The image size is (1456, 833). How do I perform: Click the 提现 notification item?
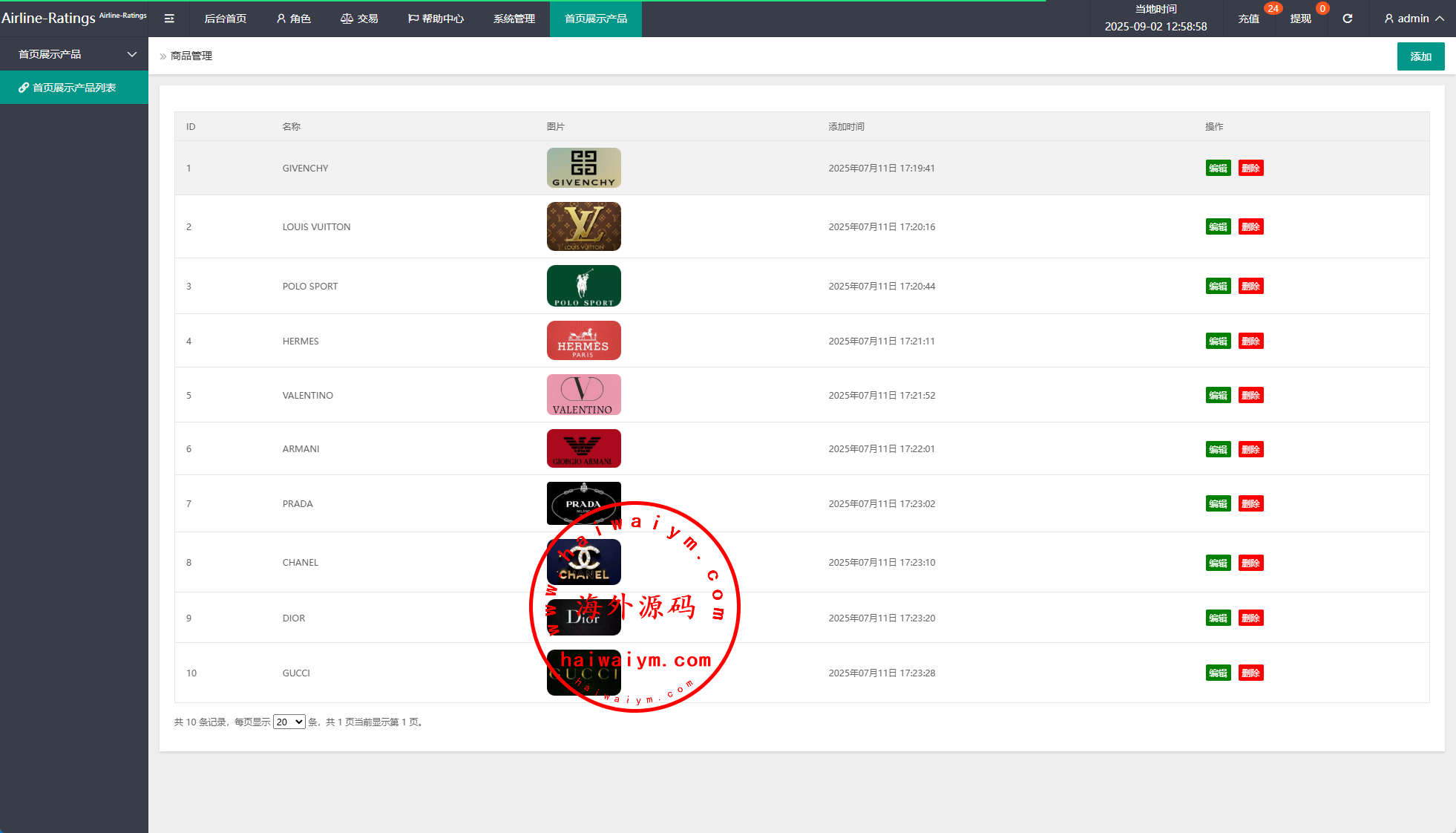coord(1300,19)
